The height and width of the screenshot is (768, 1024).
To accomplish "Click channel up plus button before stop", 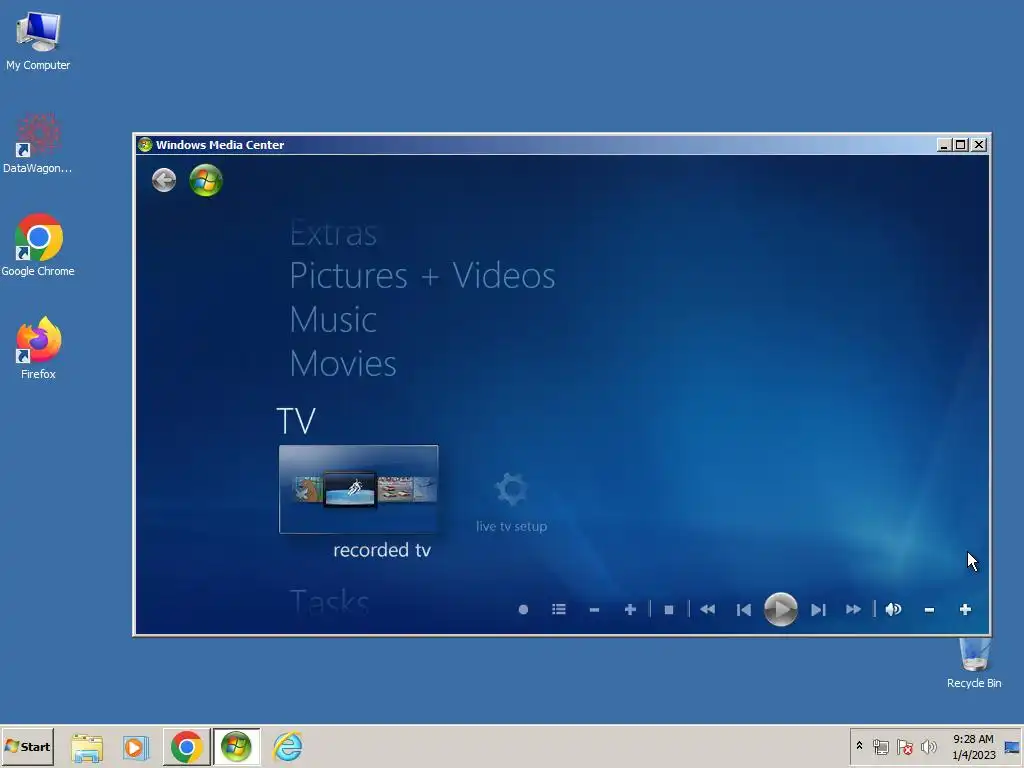I will 630,609.
